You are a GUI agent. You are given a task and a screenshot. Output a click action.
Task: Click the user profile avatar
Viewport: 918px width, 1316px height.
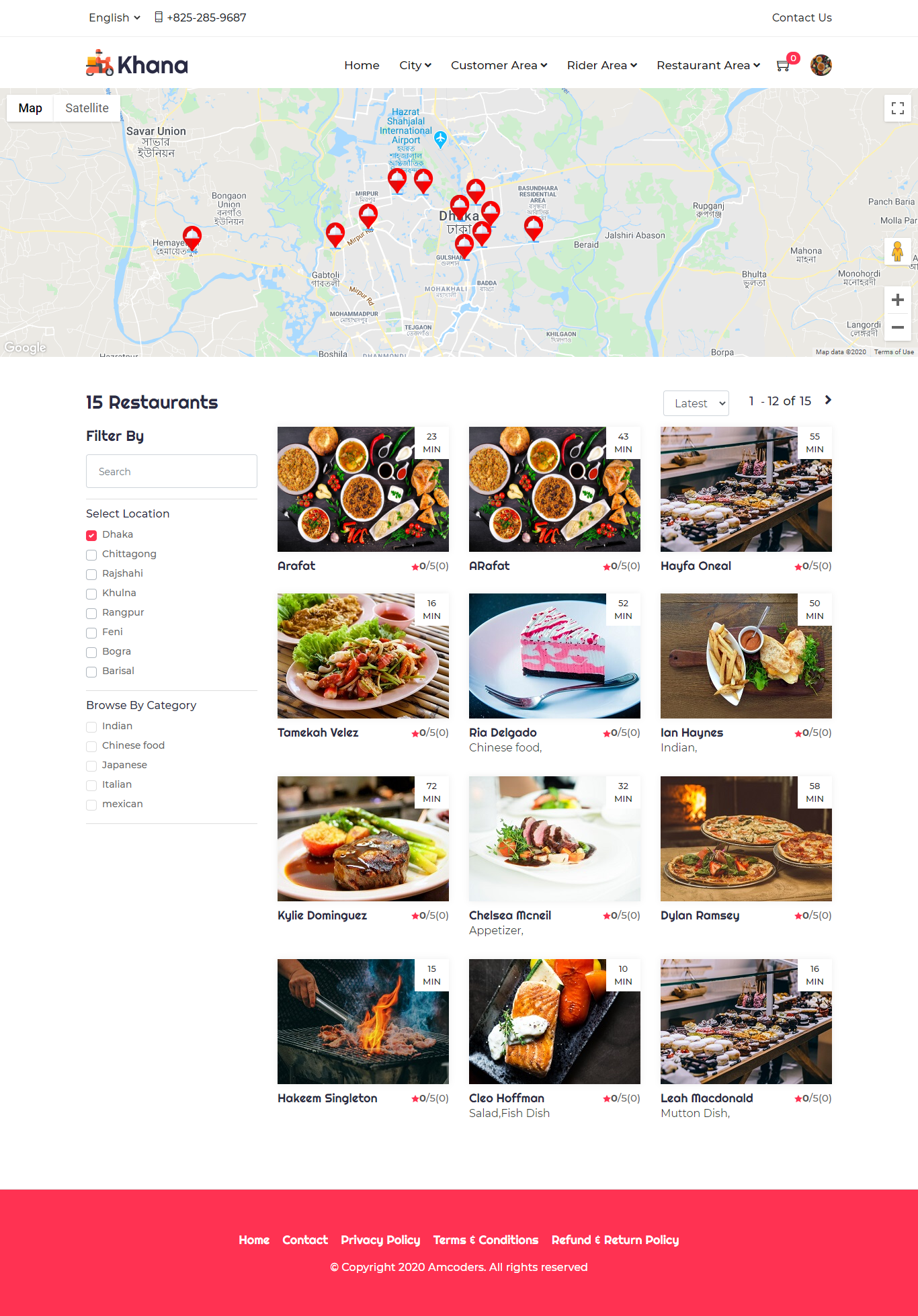[x=821, y=65]
